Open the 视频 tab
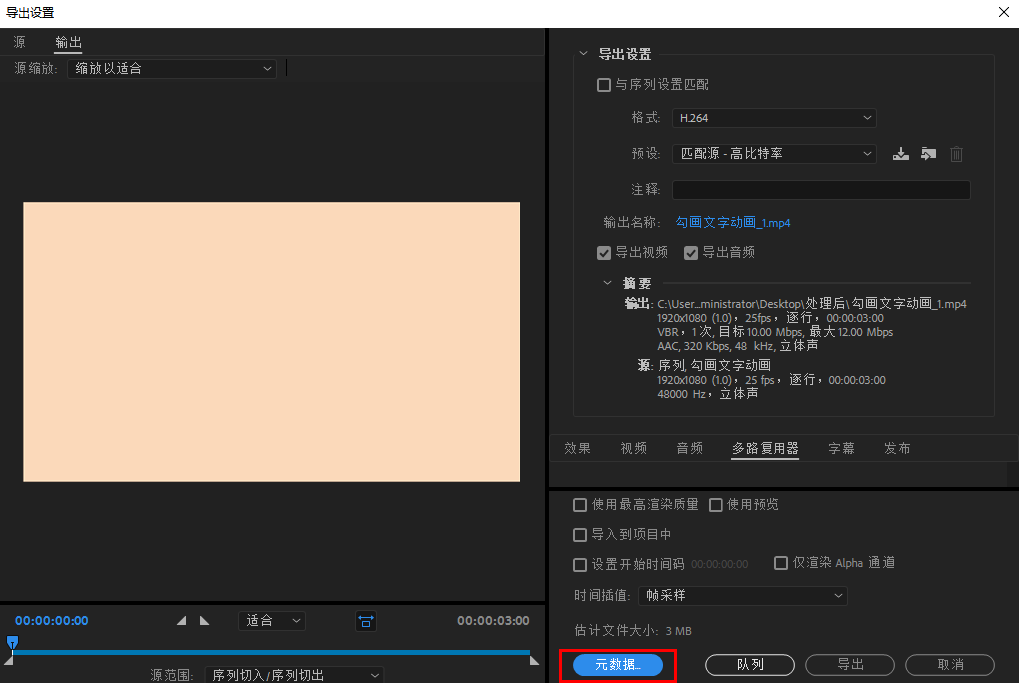Image resolution: width=1019 pixels, height=683 pixels. coord(634,448)
